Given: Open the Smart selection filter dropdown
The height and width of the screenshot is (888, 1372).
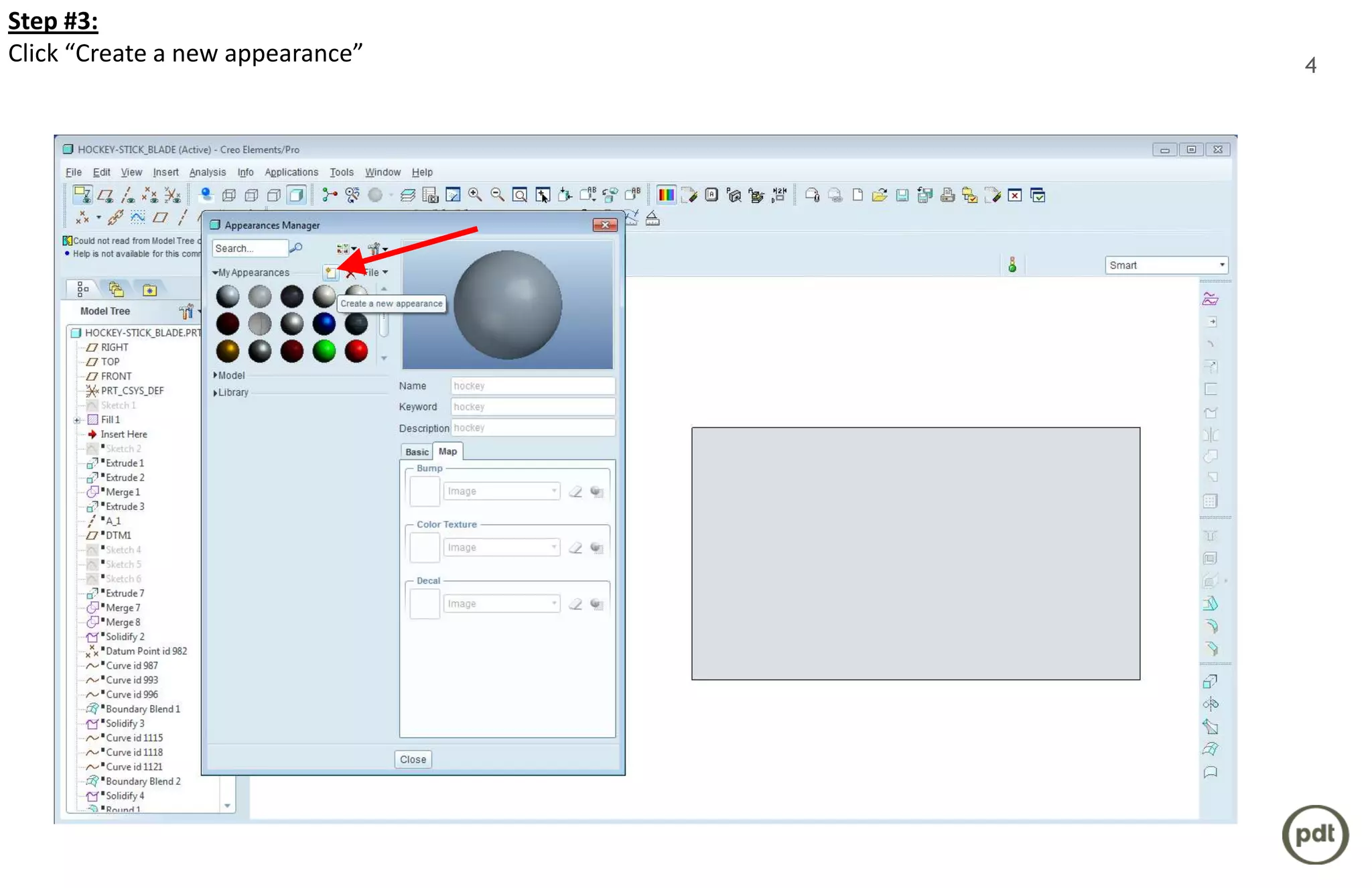Looking at the screenshot, I should pos(1222,265).
